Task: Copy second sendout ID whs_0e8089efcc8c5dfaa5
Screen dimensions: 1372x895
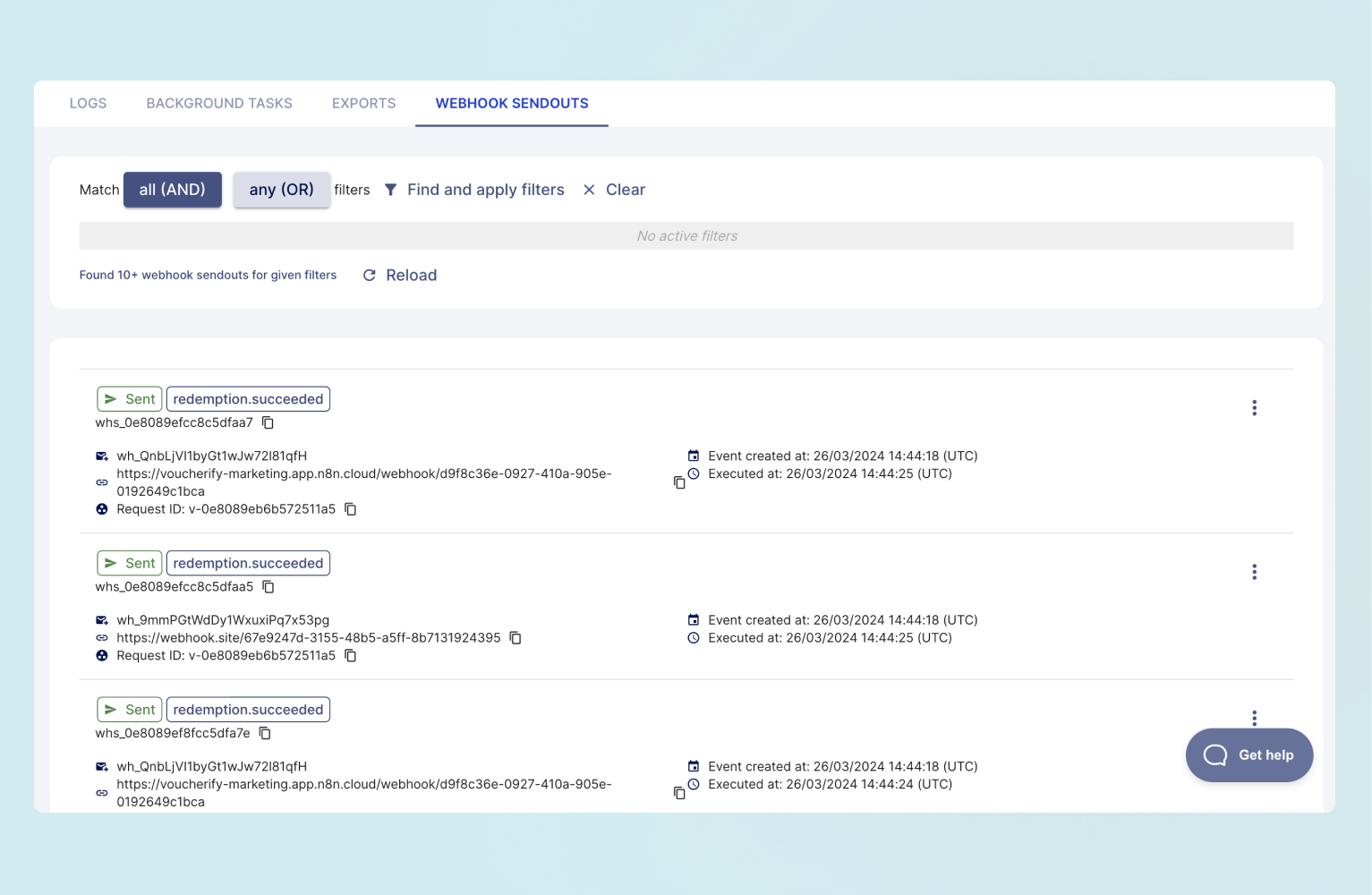Action: (268, 587)
